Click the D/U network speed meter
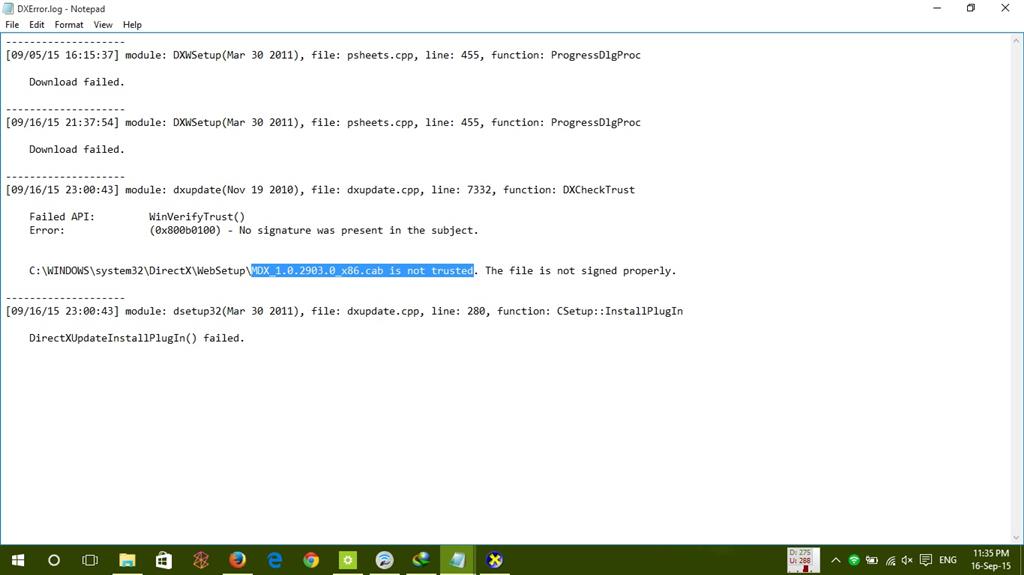 (x=803, y=560)
